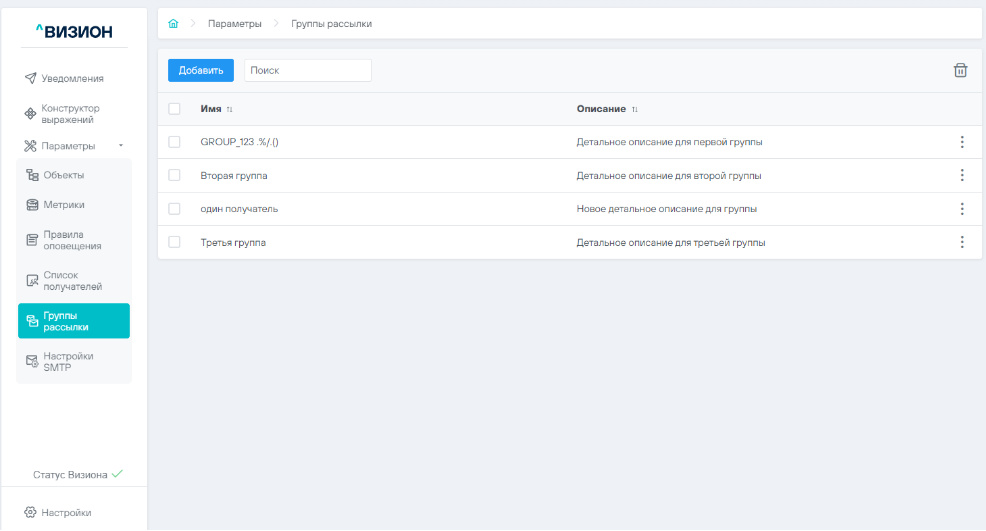Viewport: 986px width, 531px height.
Task: Open Настройки SMTP page
Action: [68, 361]
